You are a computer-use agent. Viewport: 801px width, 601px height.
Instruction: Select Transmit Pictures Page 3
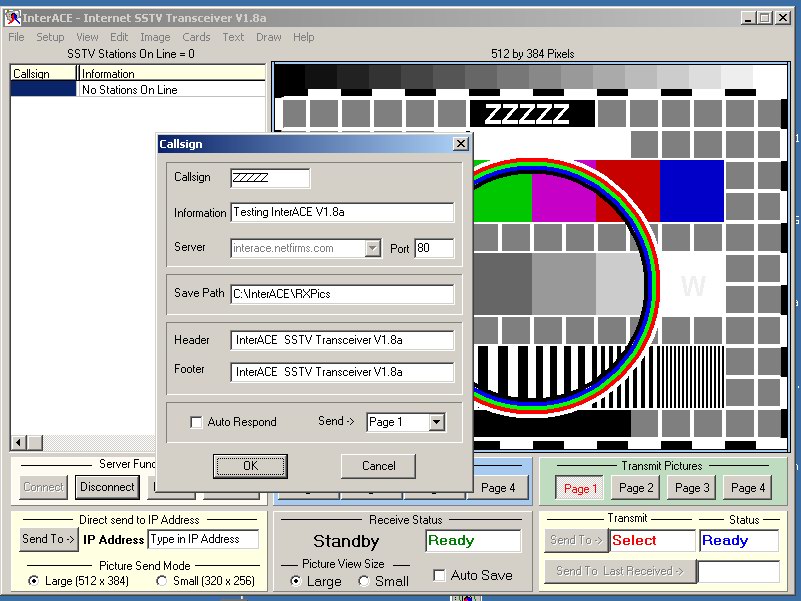692,488
